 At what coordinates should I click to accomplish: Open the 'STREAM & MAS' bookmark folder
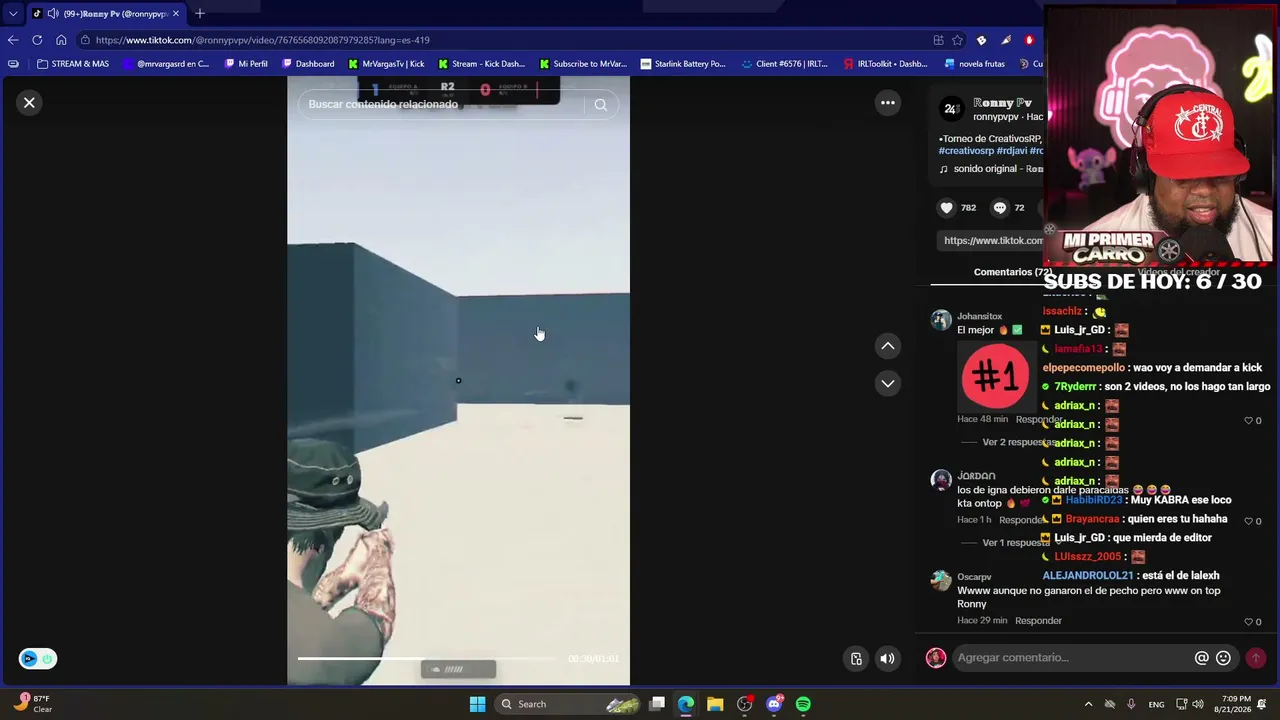72,64
